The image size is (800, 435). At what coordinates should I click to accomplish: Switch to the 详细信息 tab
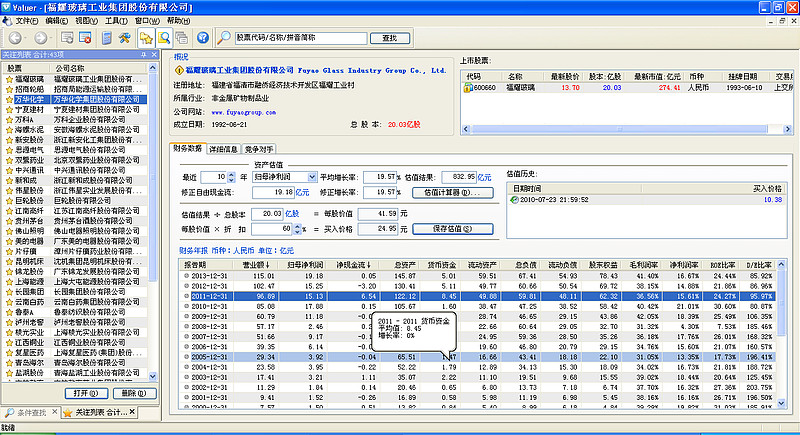click(x=223, y=149)
